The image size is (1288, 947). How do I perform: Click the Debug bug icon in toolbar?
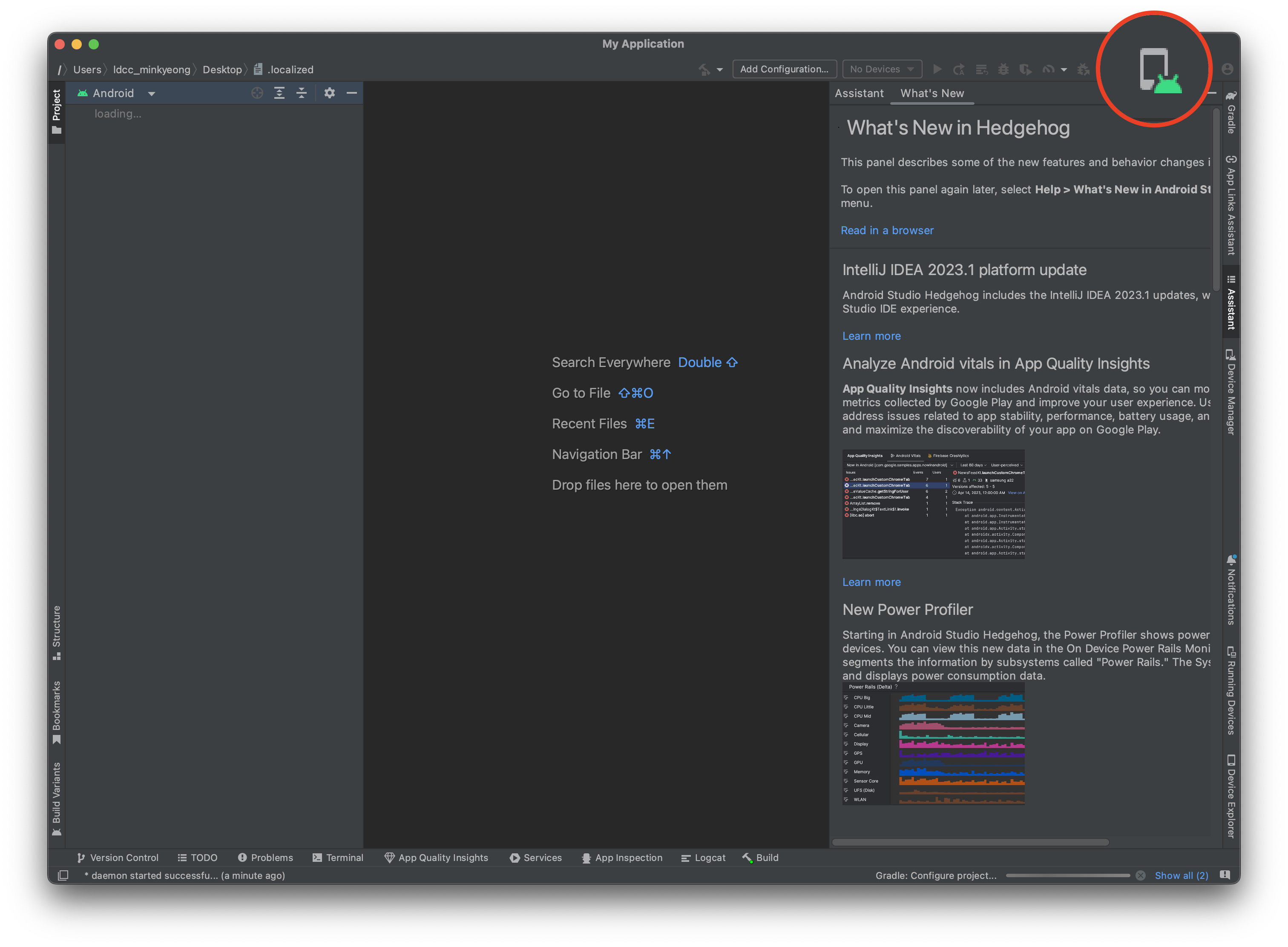(1003, 69)
